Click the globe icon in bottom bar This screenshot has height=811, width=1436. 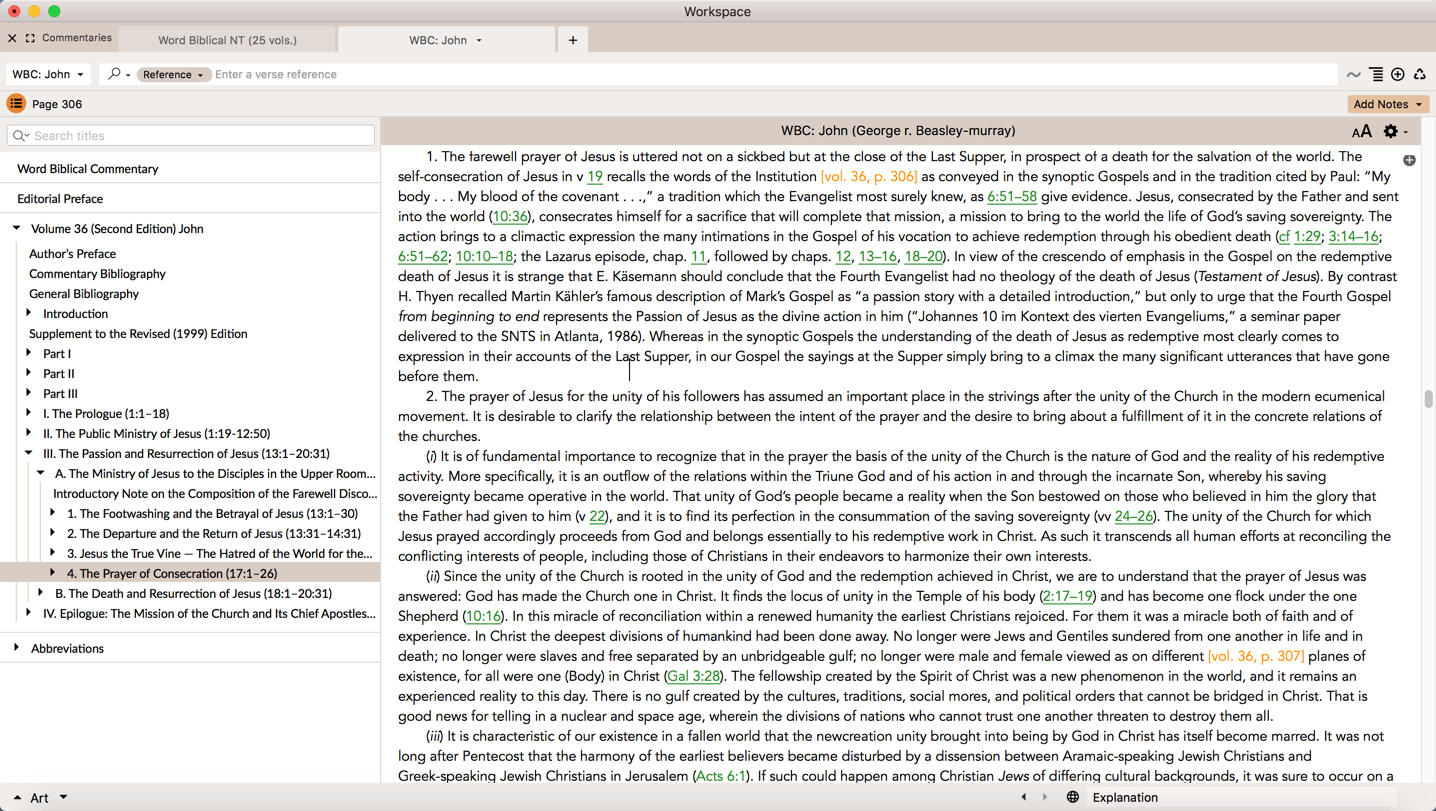(x=1072, y=797)
